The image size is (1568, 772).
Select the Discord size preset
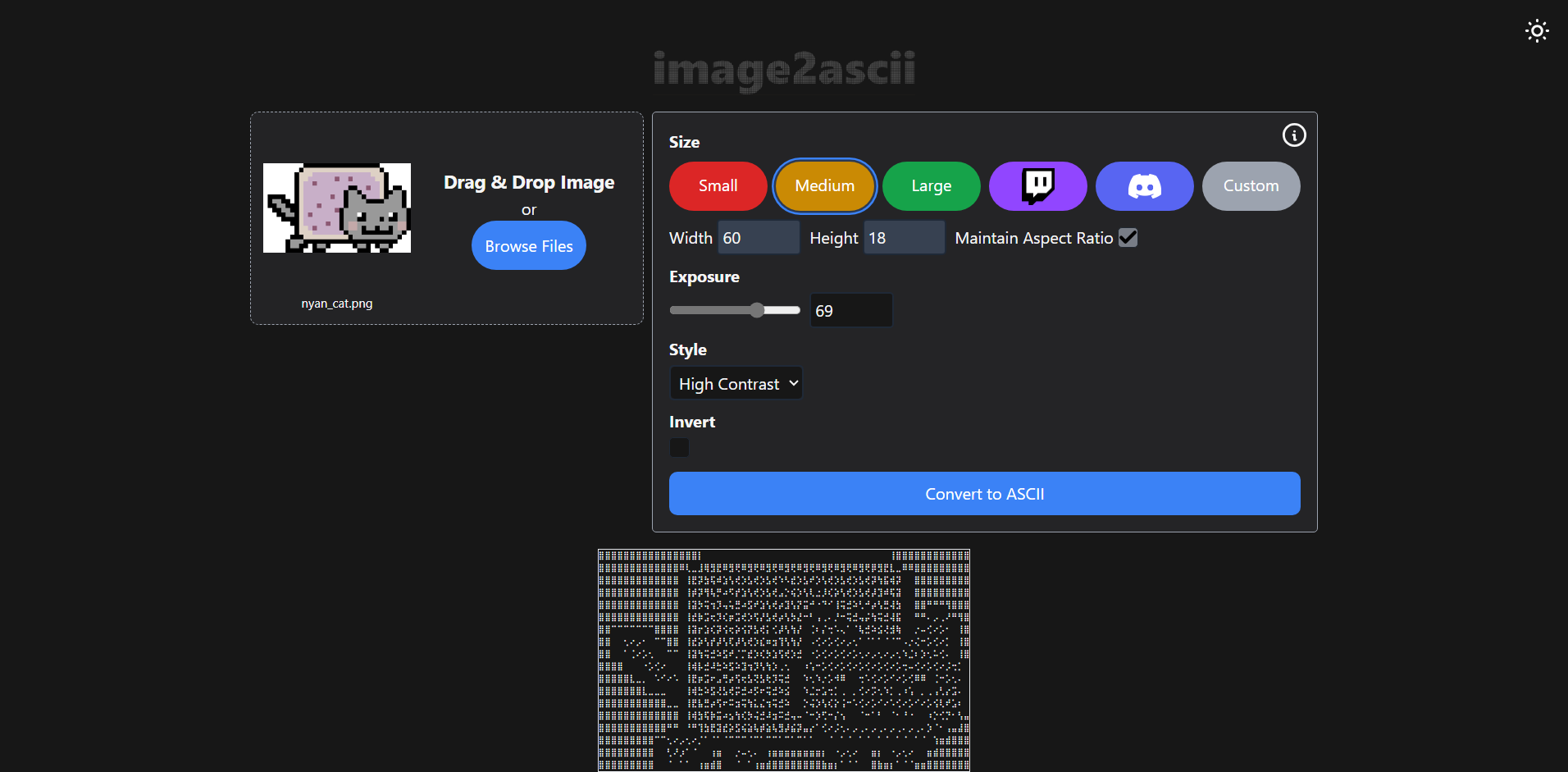(x=1144, y=186)
